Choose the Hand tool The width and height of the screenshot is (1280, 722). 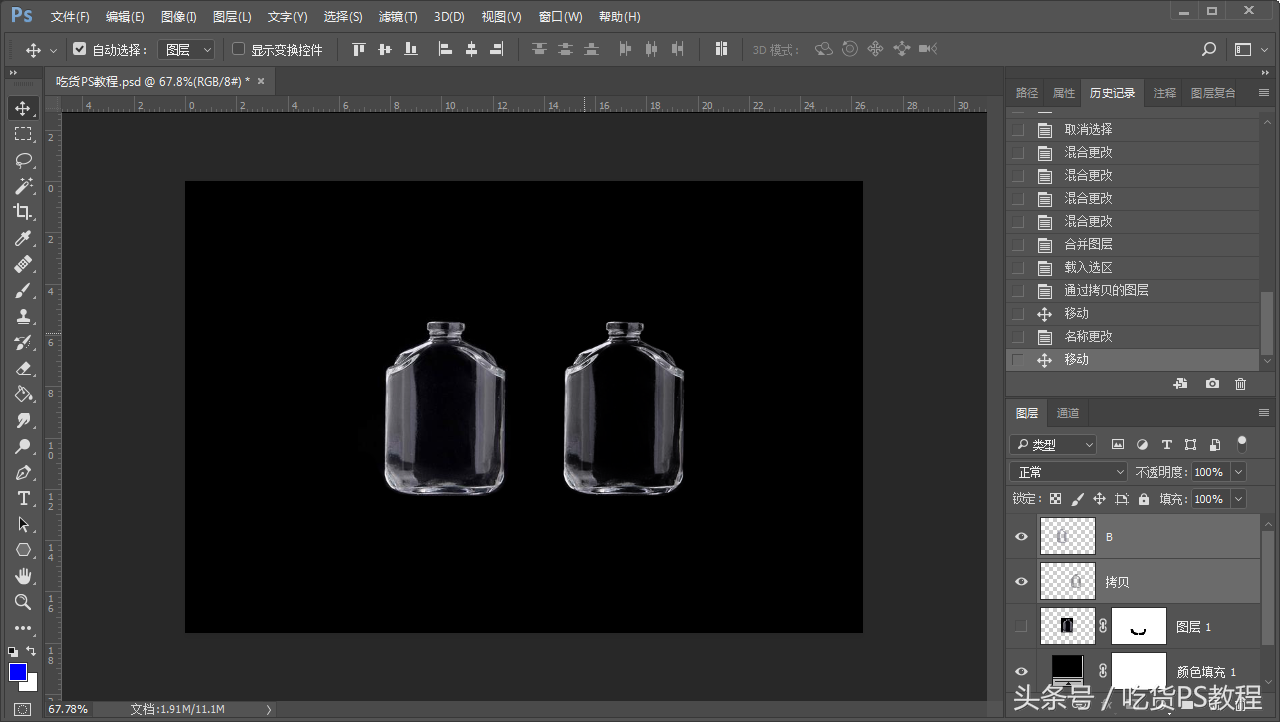click(23, 576)
